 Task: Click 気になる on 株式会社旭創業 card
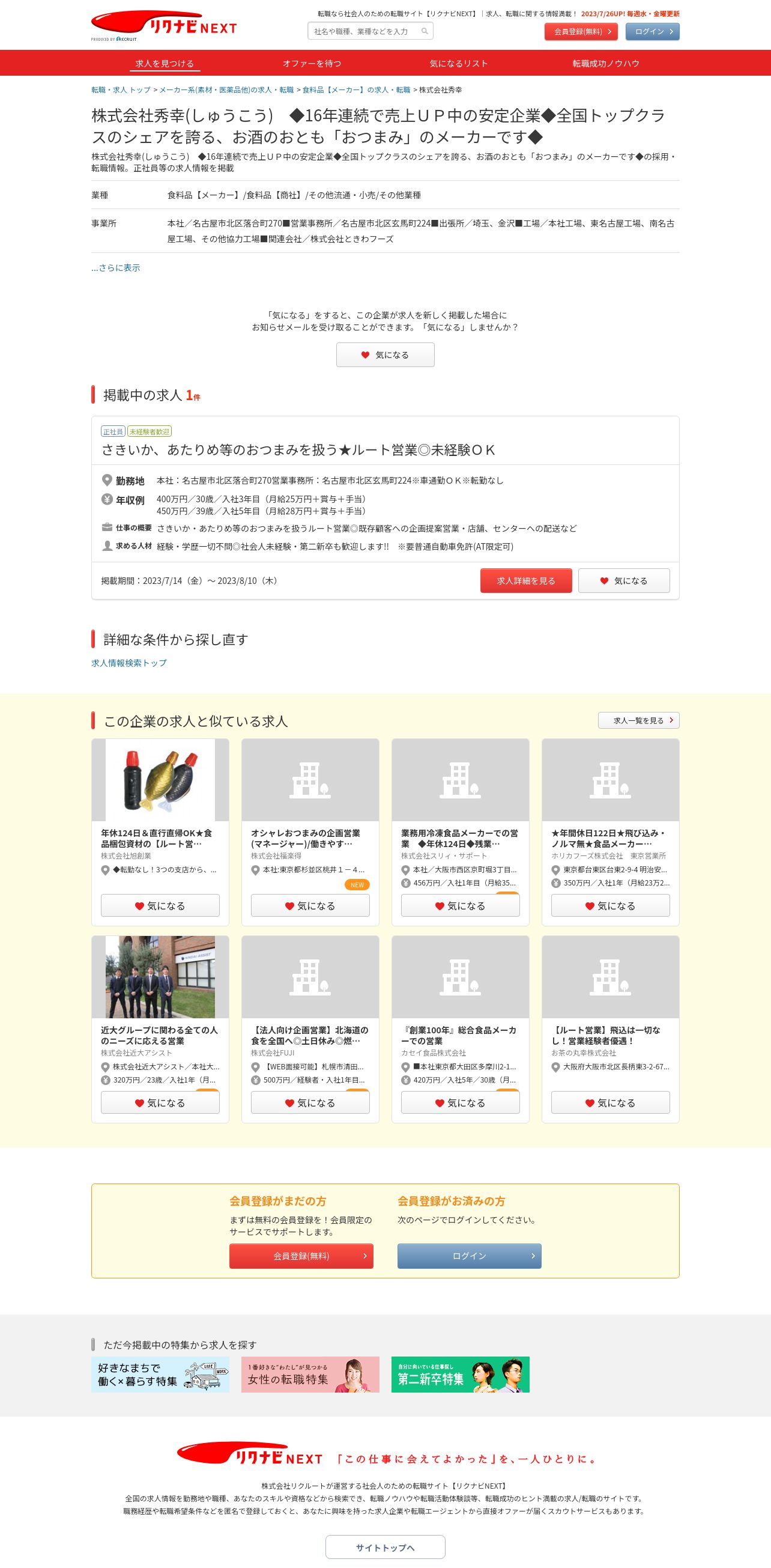click(160, 906)
